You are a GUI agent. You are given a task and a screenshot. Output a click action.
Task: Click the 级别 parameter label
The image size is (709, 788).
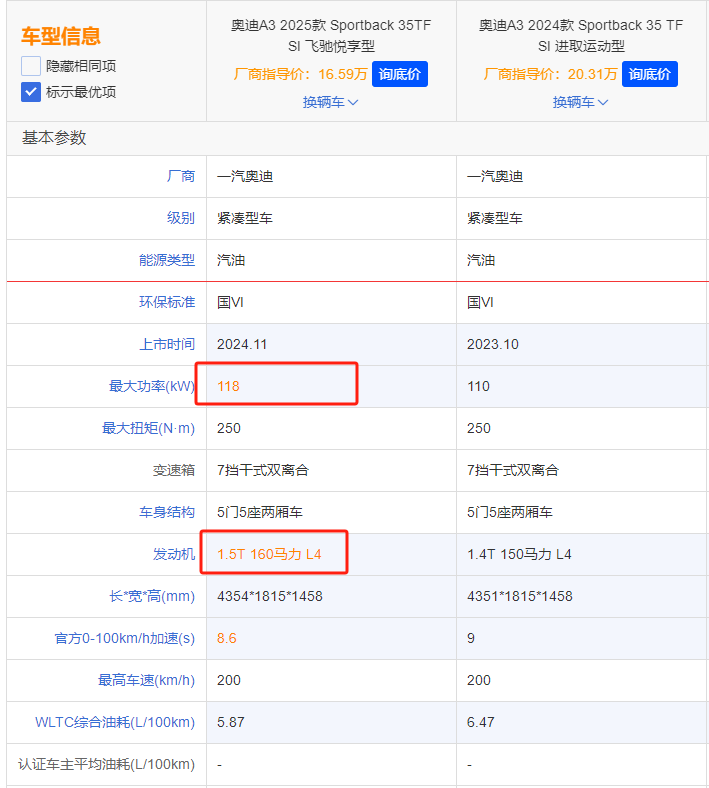181,218
